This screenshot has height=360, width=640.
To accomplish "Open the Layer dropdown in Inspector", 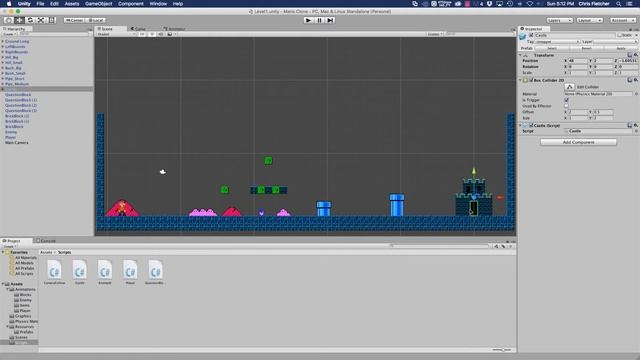I will coord(615,42).
